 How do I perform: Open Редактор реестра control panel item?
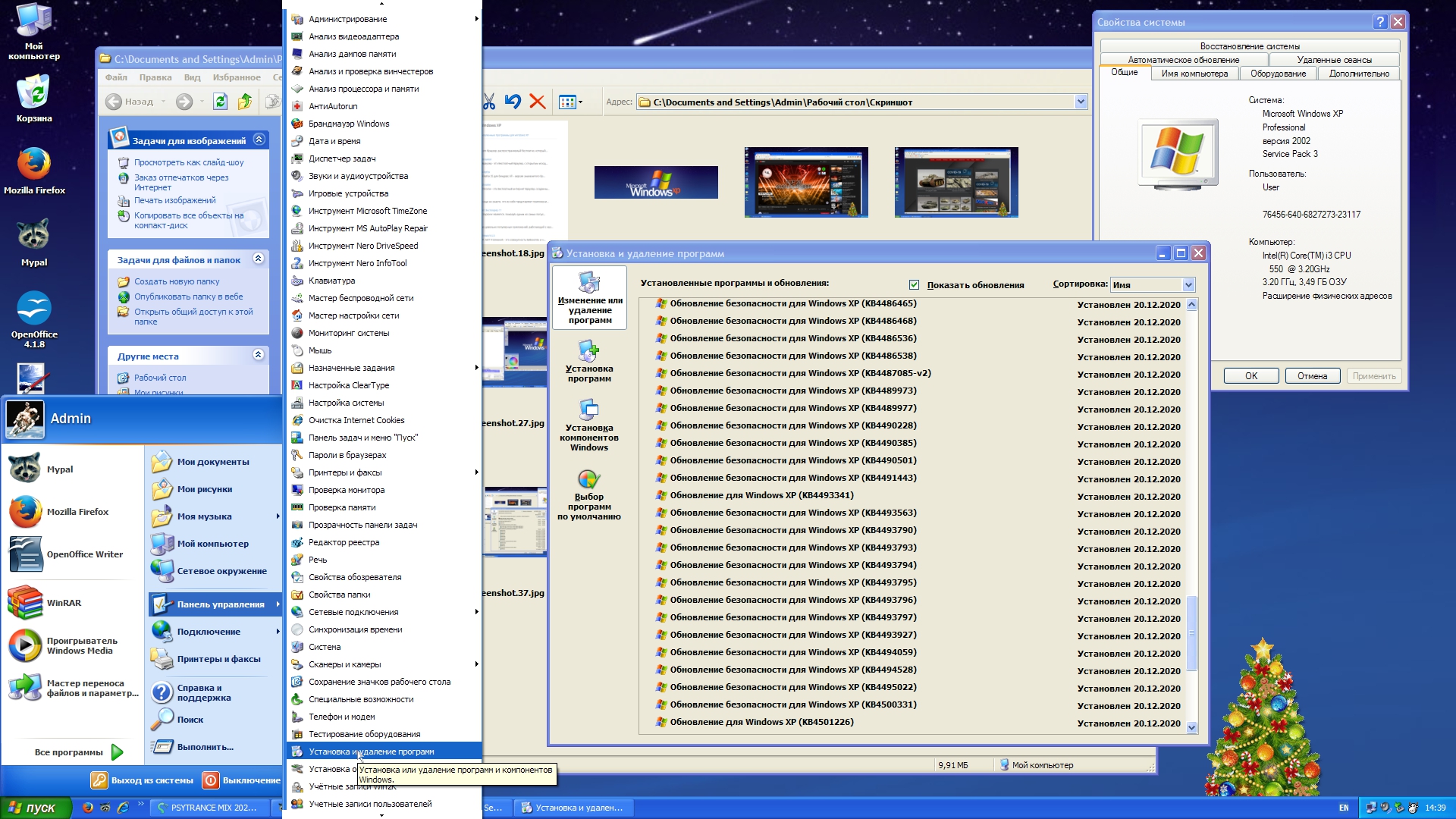click(x=344, y=542)
